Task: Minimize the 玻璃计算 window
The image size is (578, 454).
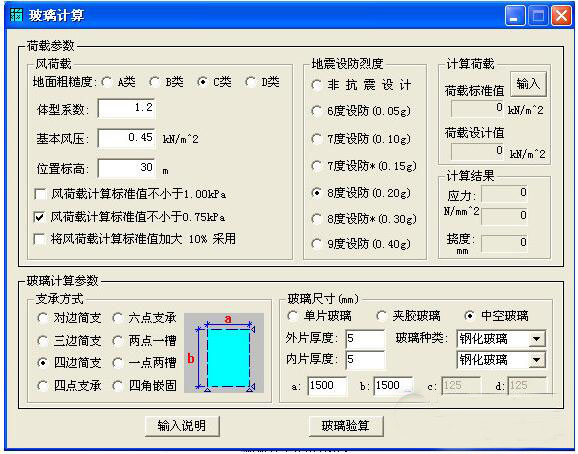Action: click(515, 16)
